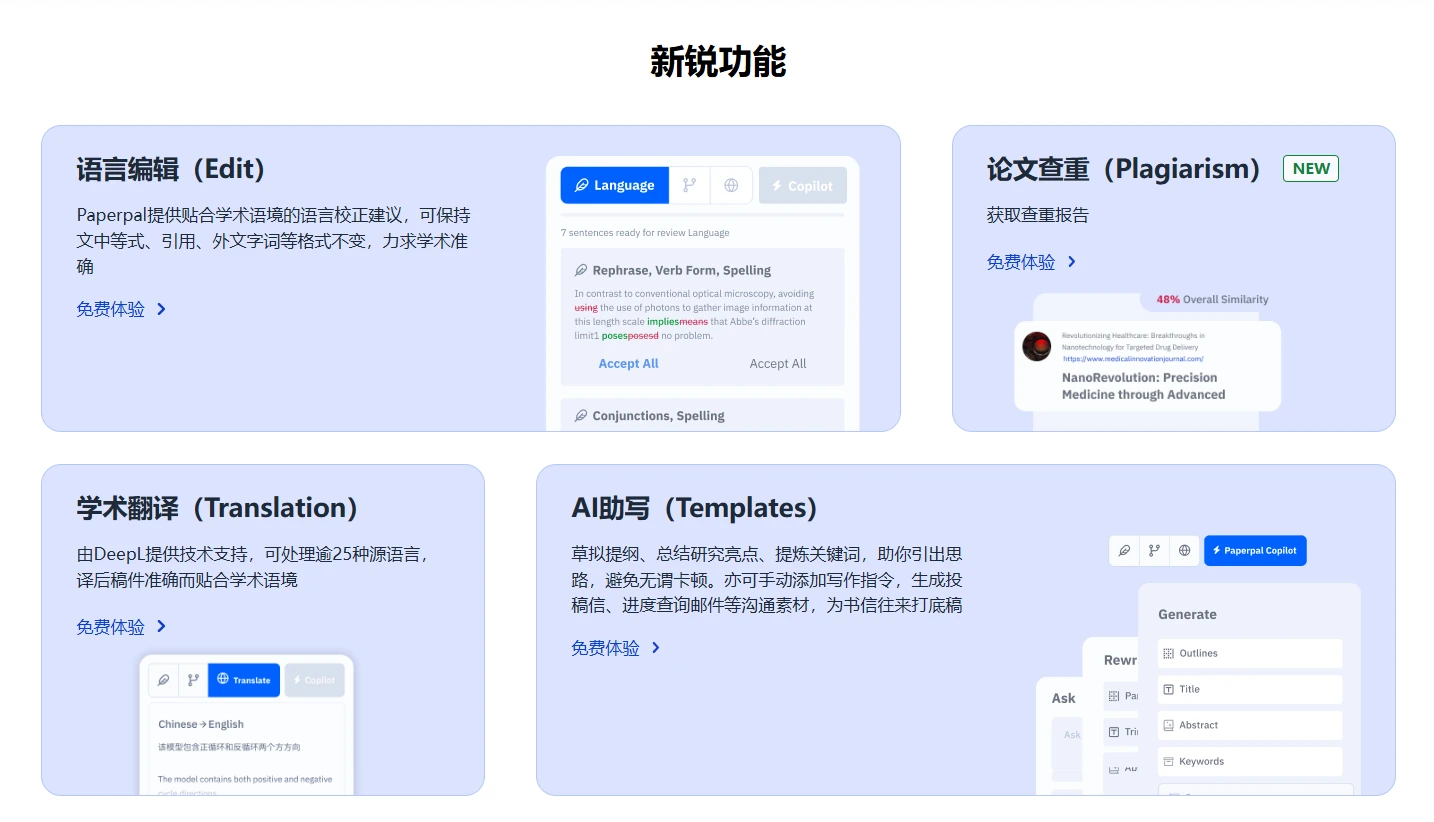Screen dimensions: 1434x822
Task: Choose Abstract in the Generate list
Action: point(1250,725)
